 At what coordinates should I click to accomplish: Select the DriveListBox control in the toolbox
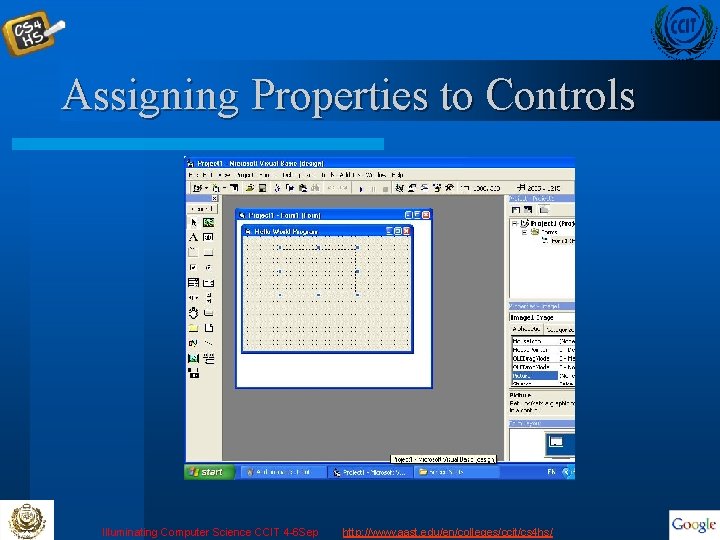(x=208, y=313)
